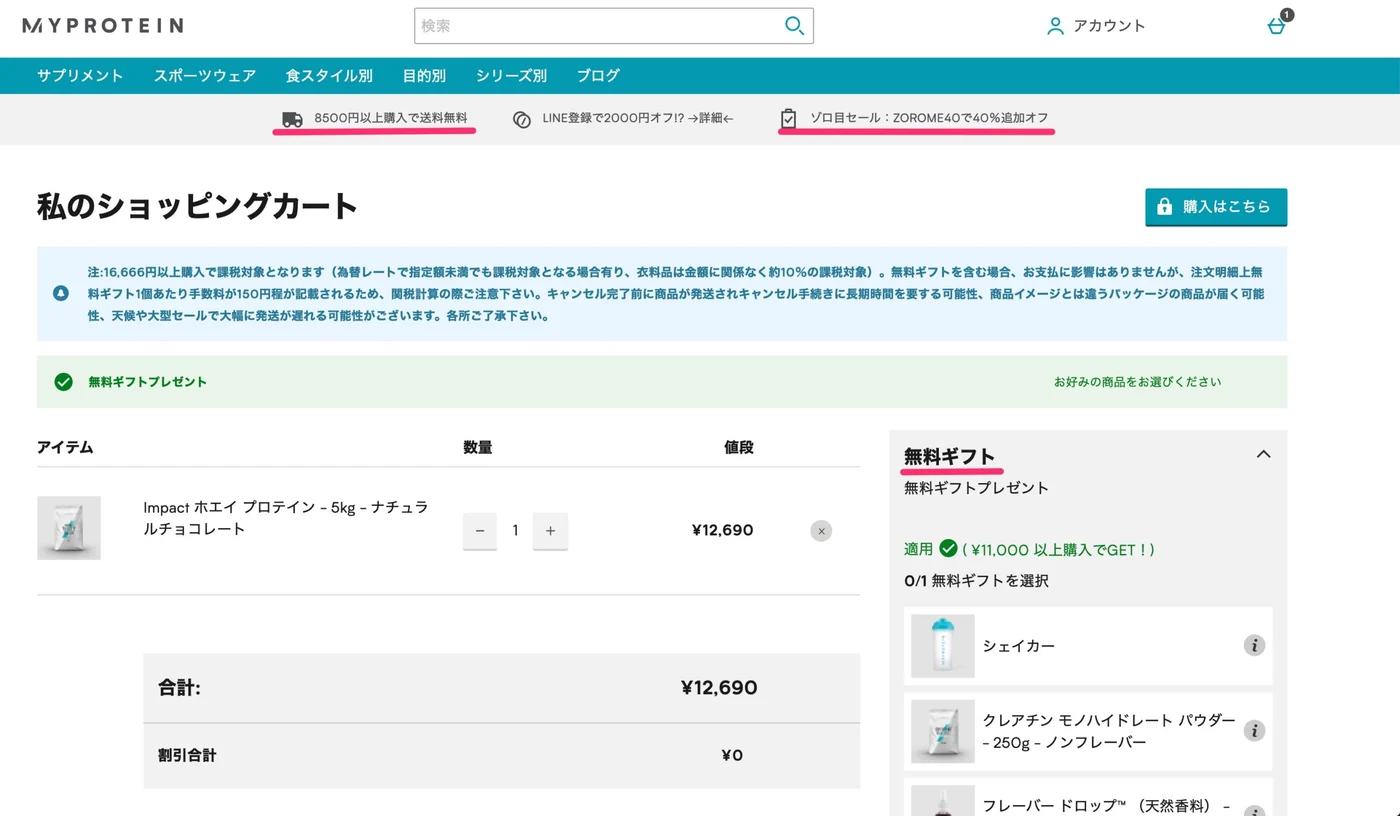Click the 合計 total ¥12,690
Viewport: 1400px width, 816px height.
[719, 688]
